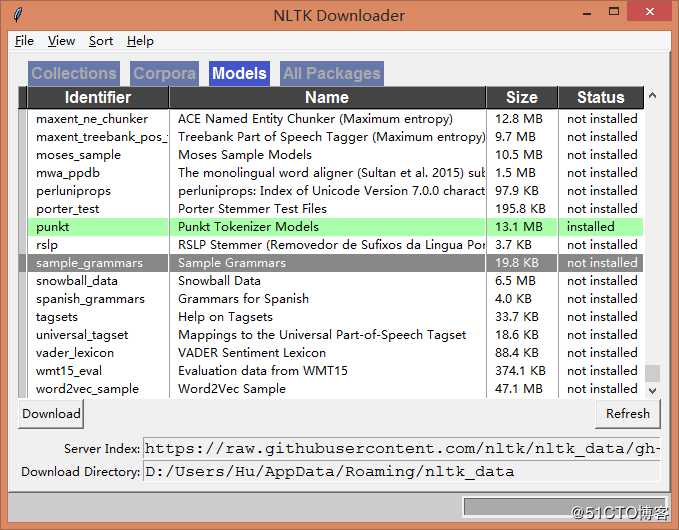Image resolution: width=679 pixels, height=530 pixels.
Task: Minimize the NLTK Downloader window
Action: tap(587, 12)
